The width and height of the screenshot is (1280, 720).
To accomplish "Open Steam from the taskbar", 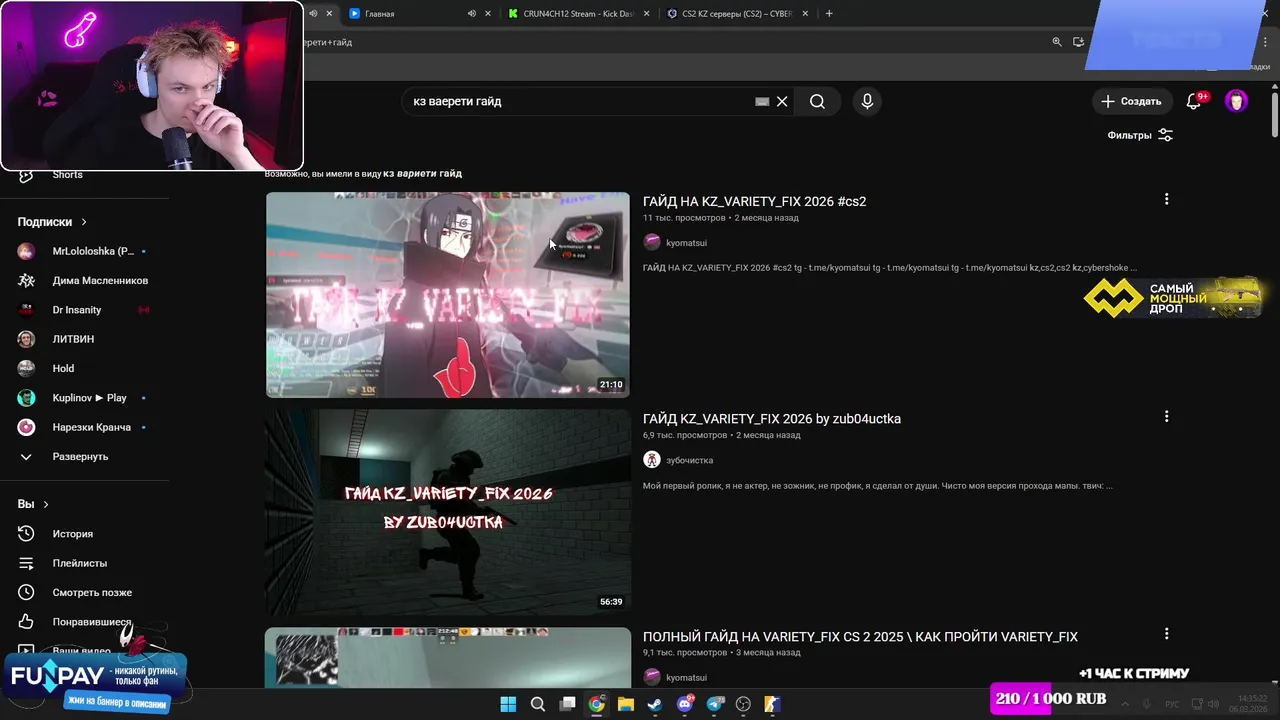I will coord(655,704).
